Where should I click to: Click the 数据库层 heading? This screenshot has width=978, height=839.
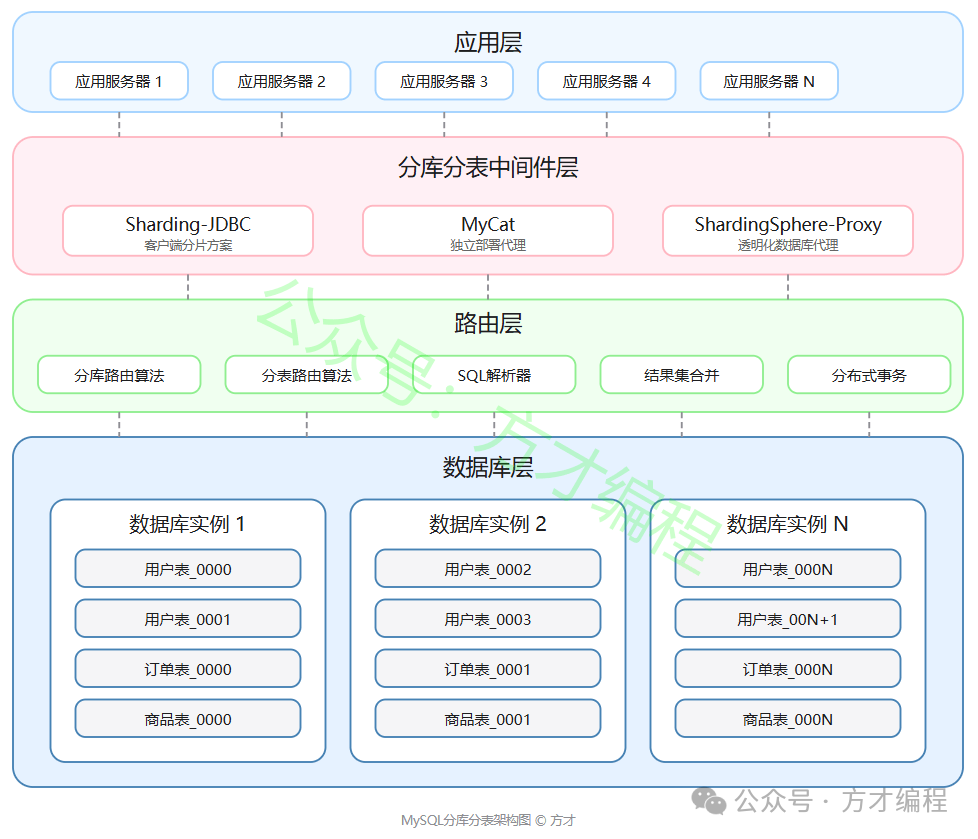(x=488, y=467)
